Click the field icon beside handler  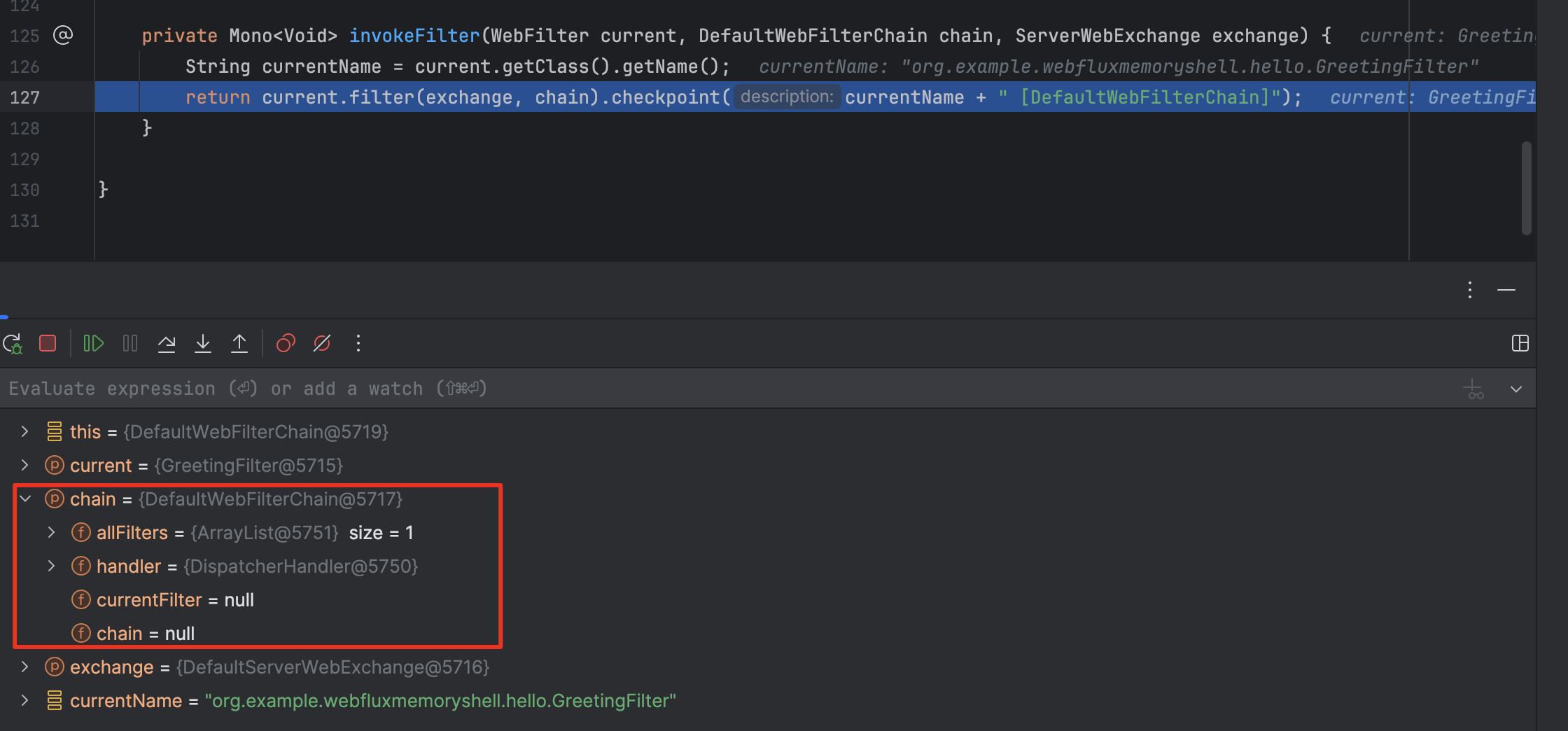tap(81, 566)
